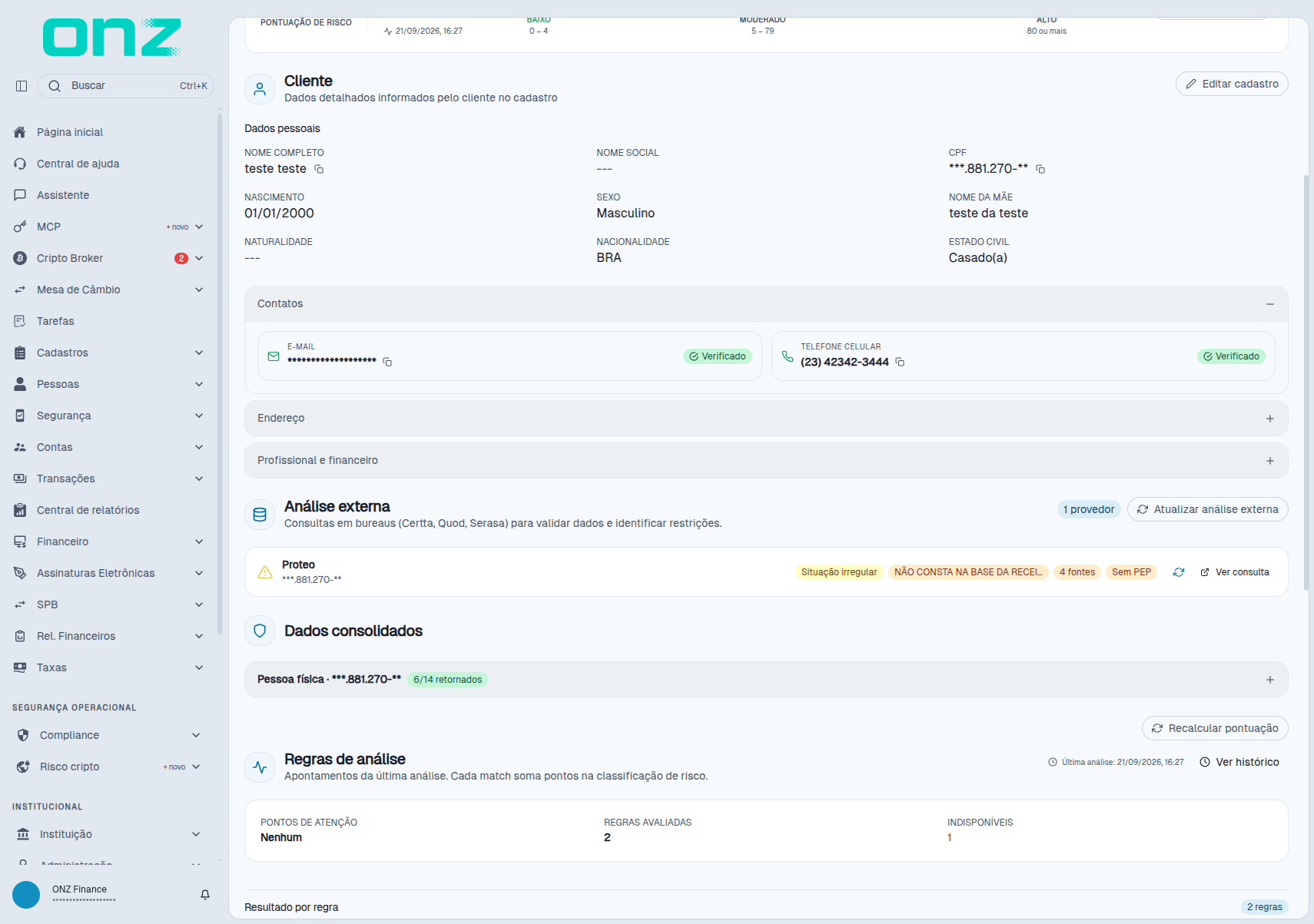Screen dimensions: 1314x924
Task: Click the 2 regras badge
Action: (1265, 907)
